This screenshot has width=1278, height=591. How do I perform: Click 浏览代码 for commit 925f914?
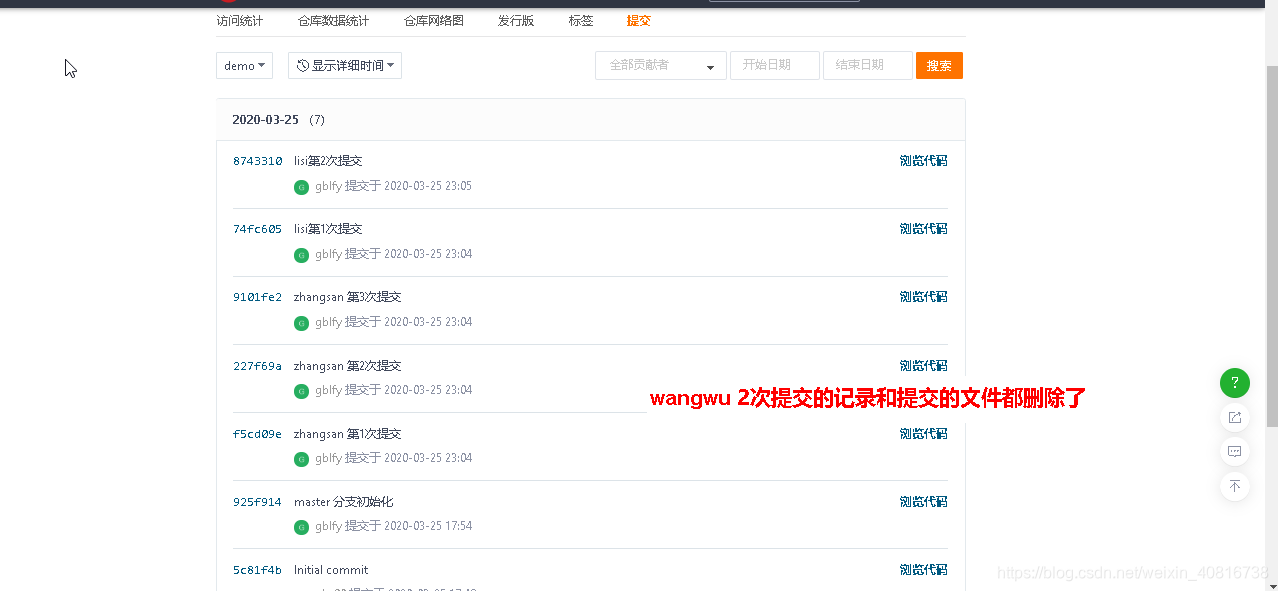click(x=923, y=502)
